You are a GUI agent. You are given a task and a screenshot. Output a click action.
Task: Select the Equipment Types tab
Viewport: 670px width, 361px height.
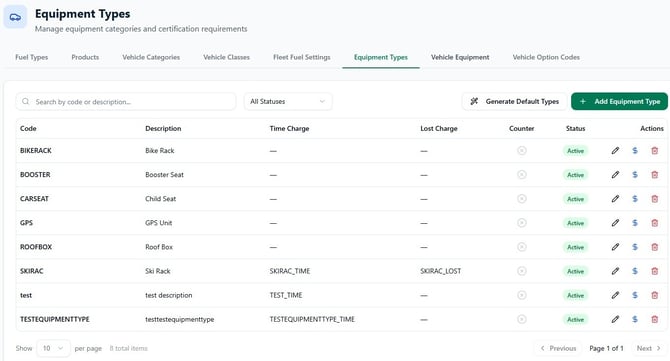tap(381, 57)
